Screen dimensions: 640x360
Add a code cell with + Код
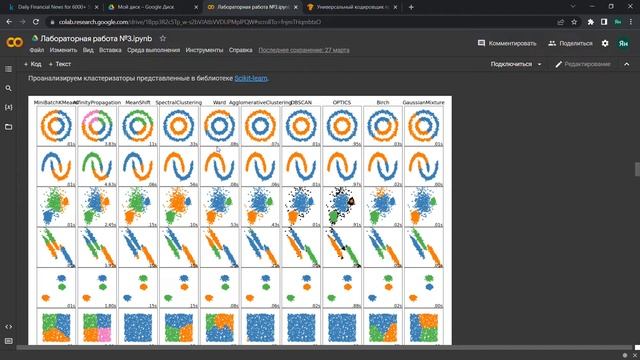click(33, 64)
